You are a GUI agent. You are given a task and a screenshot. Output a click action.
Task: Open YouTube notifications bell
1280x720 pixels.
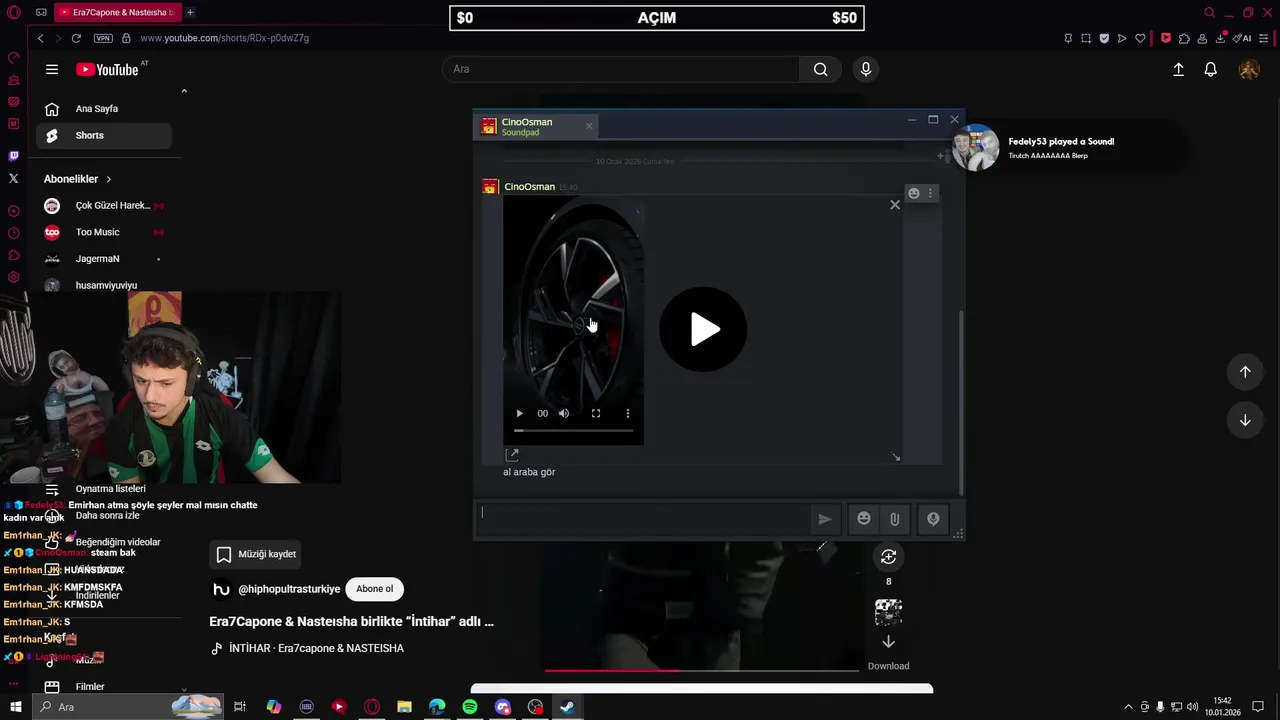pyautogui.click(x=1210, y=69)
